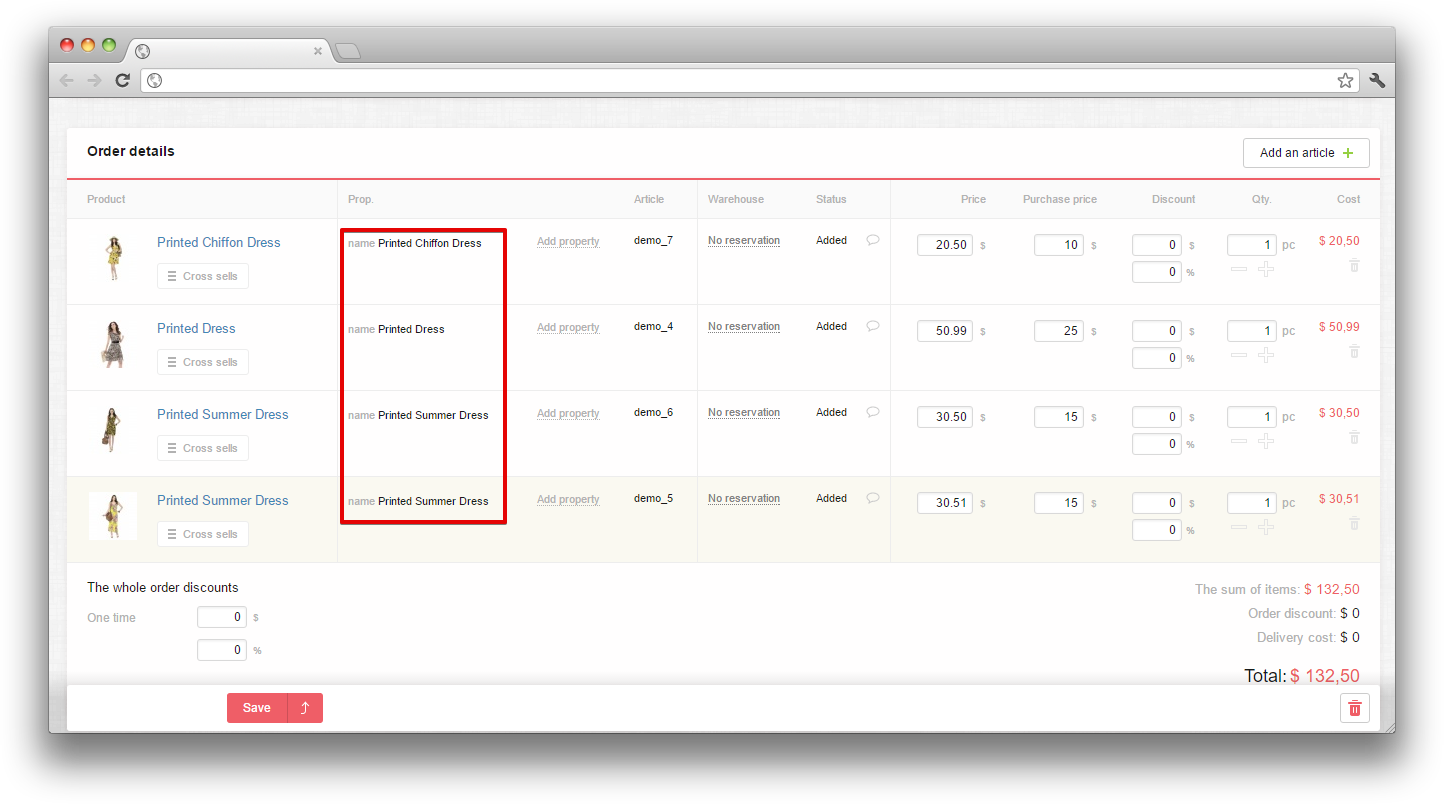Increase quantity with plus for demo_4
This screenshot has height=804, width=1444.
click(1266, 355)
